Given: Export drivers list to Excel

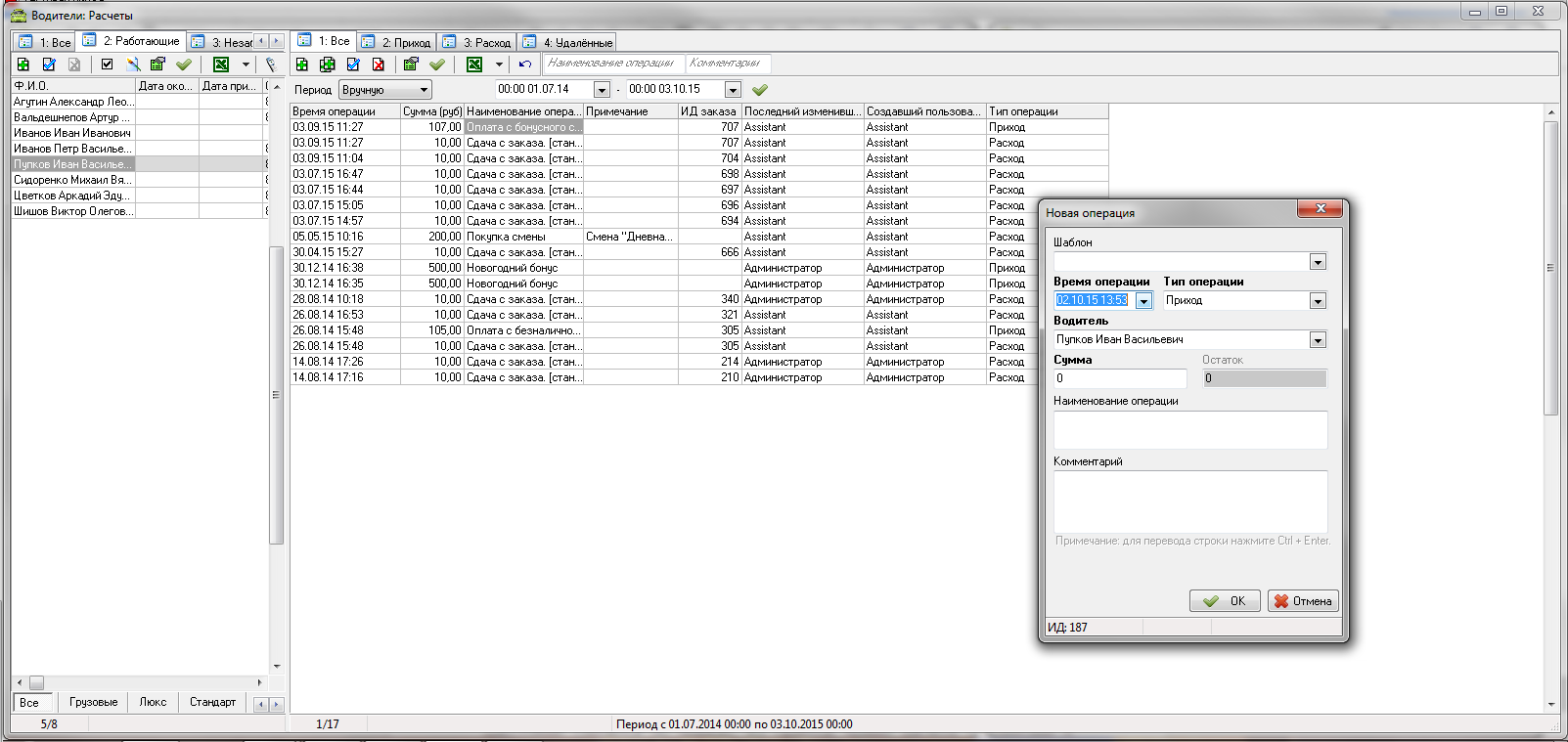Looking at the screenshot, I should point(221,65).
